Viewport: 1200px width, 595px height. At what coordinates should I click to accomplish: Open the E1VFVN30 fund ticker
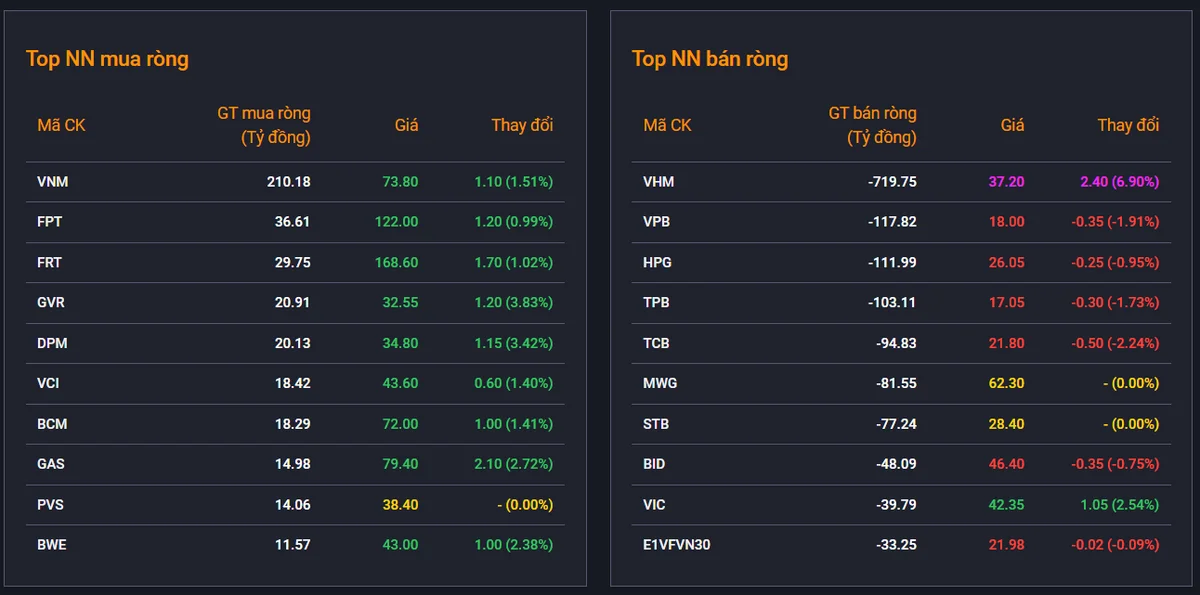click(677, 545)
